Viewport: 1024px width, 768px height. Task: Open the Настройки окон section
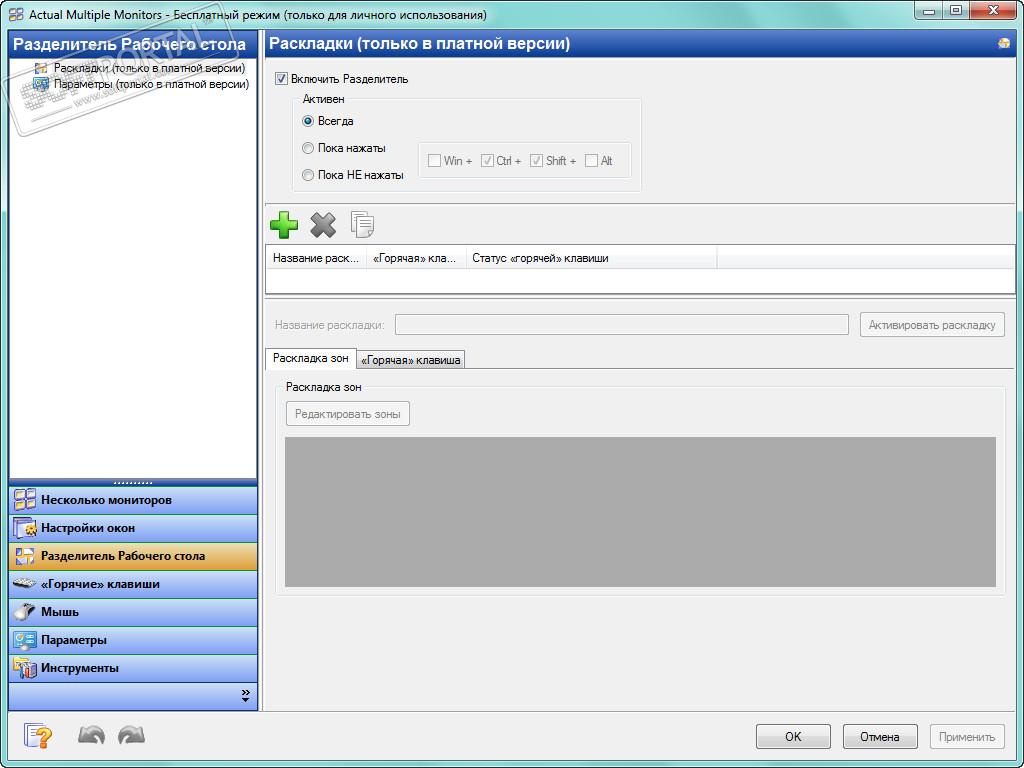click(133, 528)
